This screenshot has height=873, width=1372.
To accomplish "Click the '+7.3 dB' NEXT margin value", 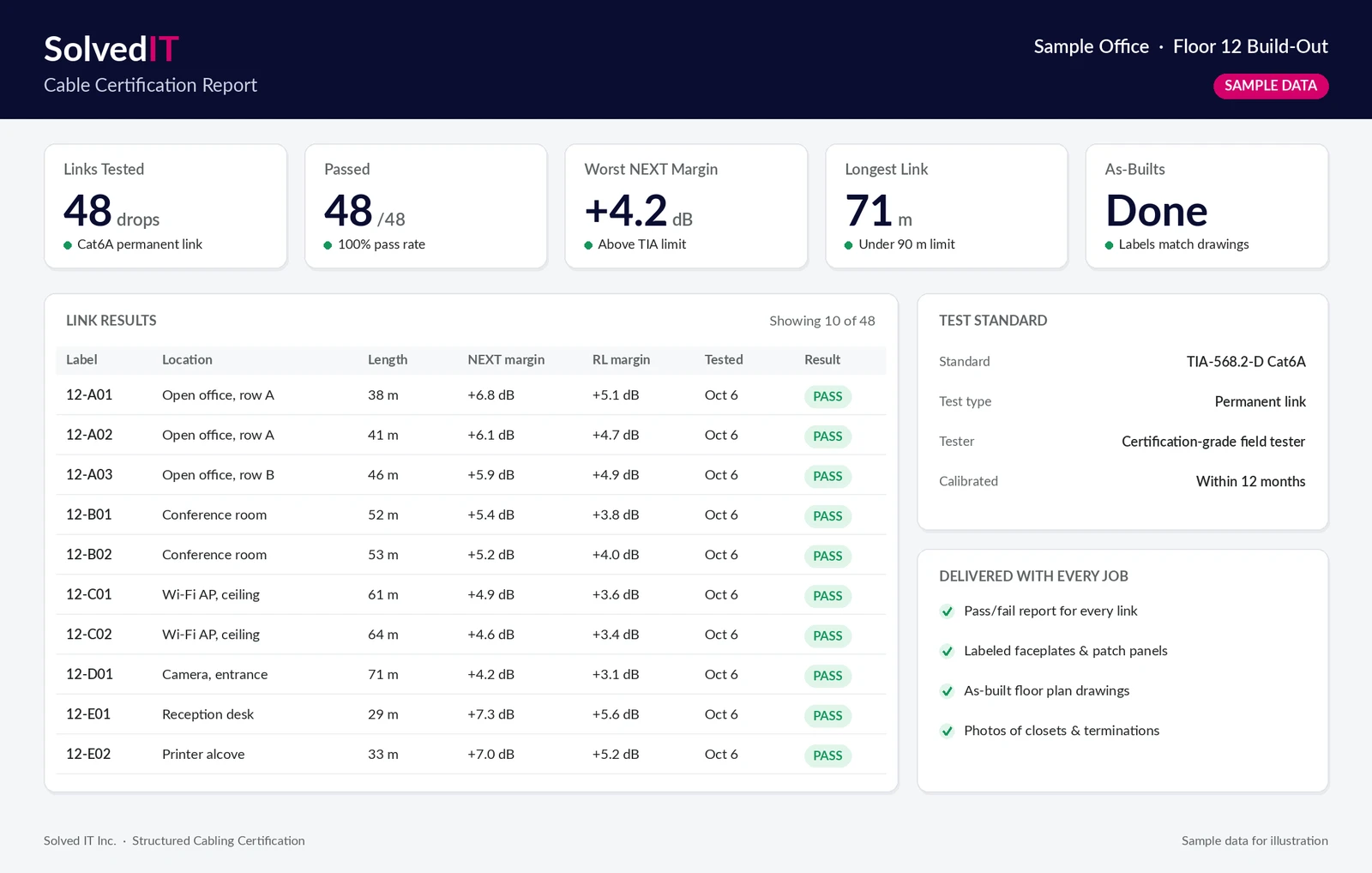I will (490, 714).
